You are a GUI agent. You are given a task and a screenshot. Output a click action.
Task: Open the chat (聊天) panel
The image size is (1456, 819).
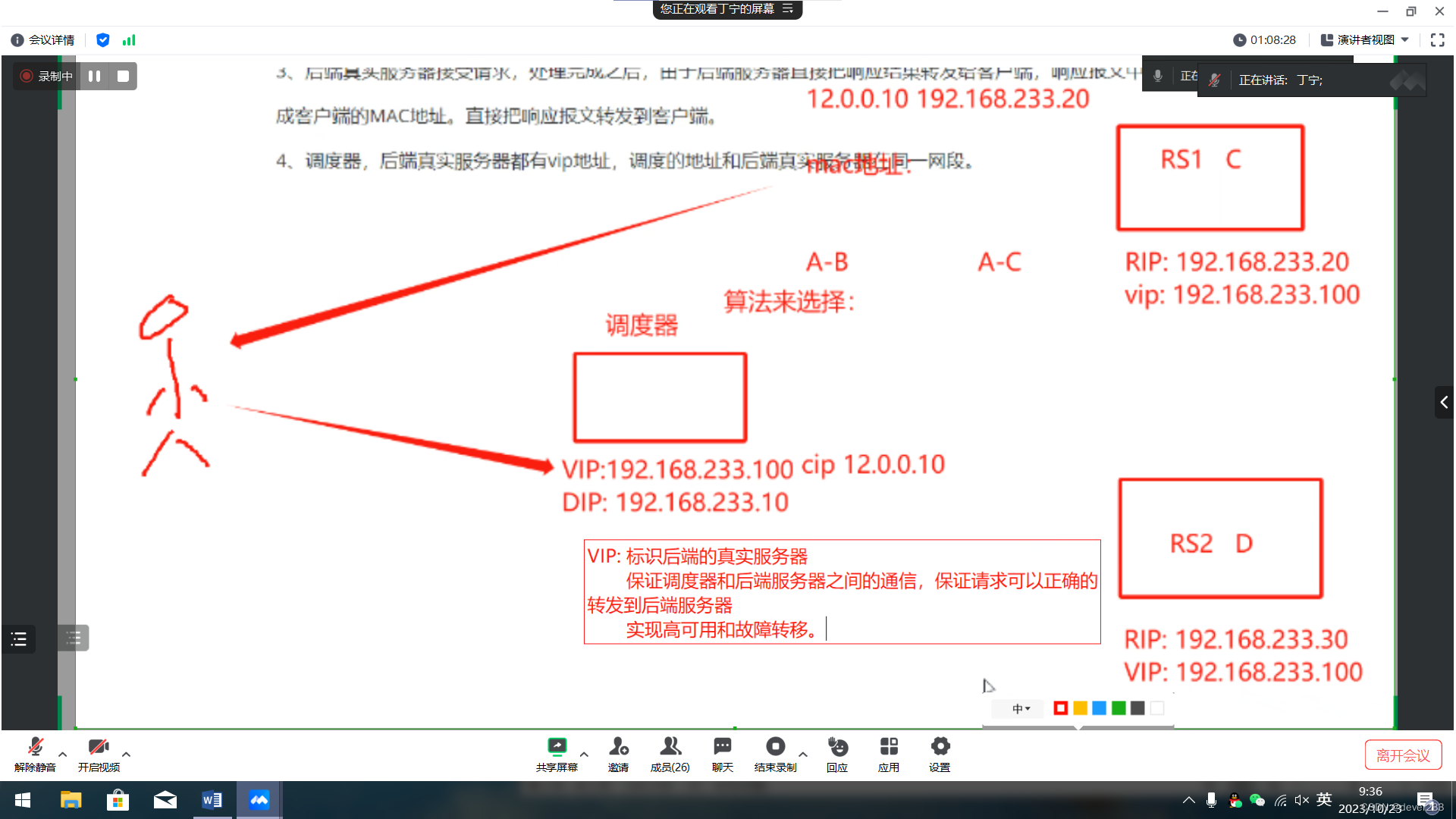(x=722, y=747)
